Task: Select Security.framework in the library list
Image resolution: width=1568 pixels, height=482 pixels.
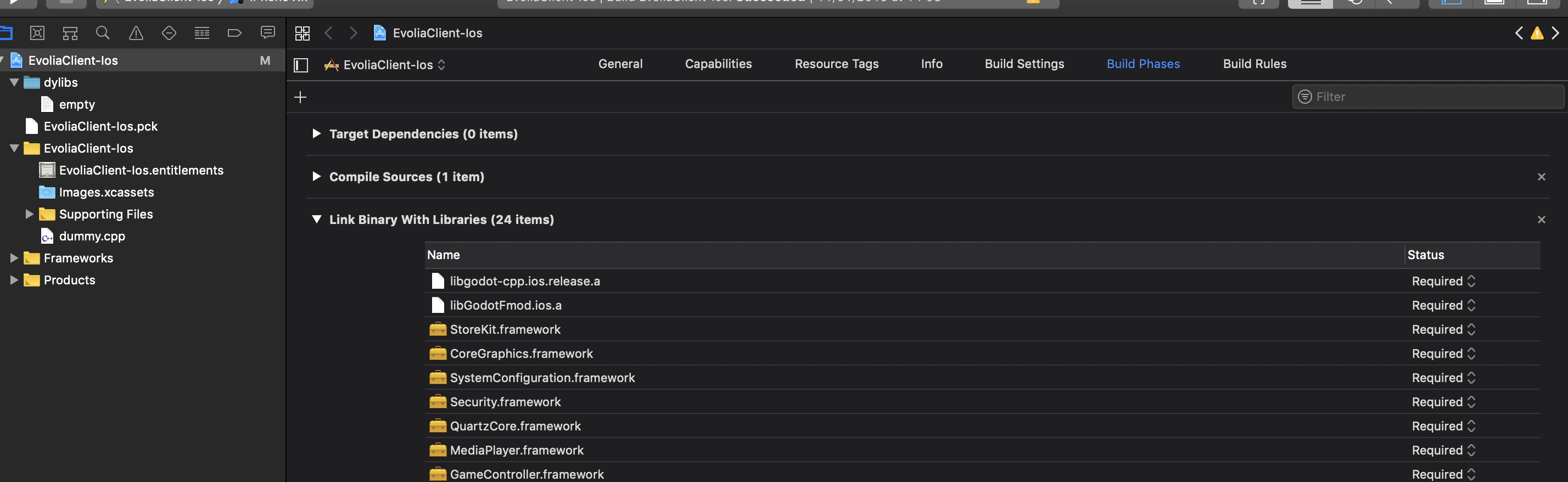Action: [982, 402]
